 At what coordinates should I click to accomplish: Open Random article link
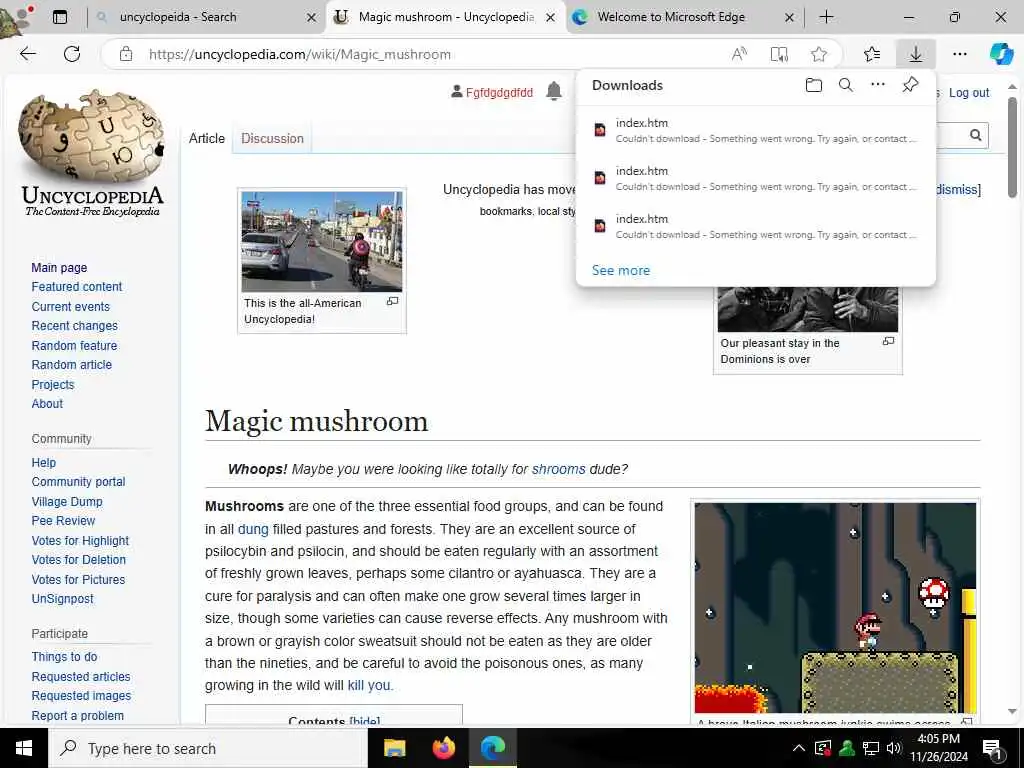(x=71, y=364)
